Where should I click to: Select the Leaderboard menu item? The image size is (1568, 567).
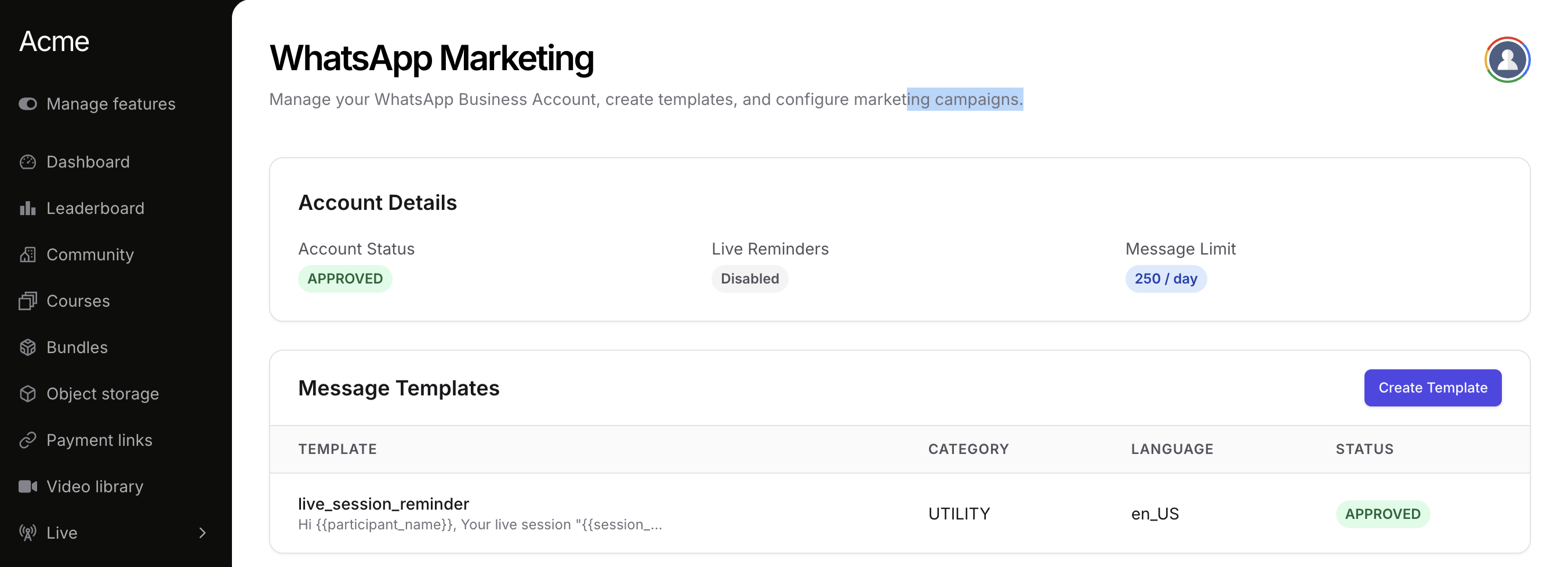pyautogui.click(x=95, y=209)
